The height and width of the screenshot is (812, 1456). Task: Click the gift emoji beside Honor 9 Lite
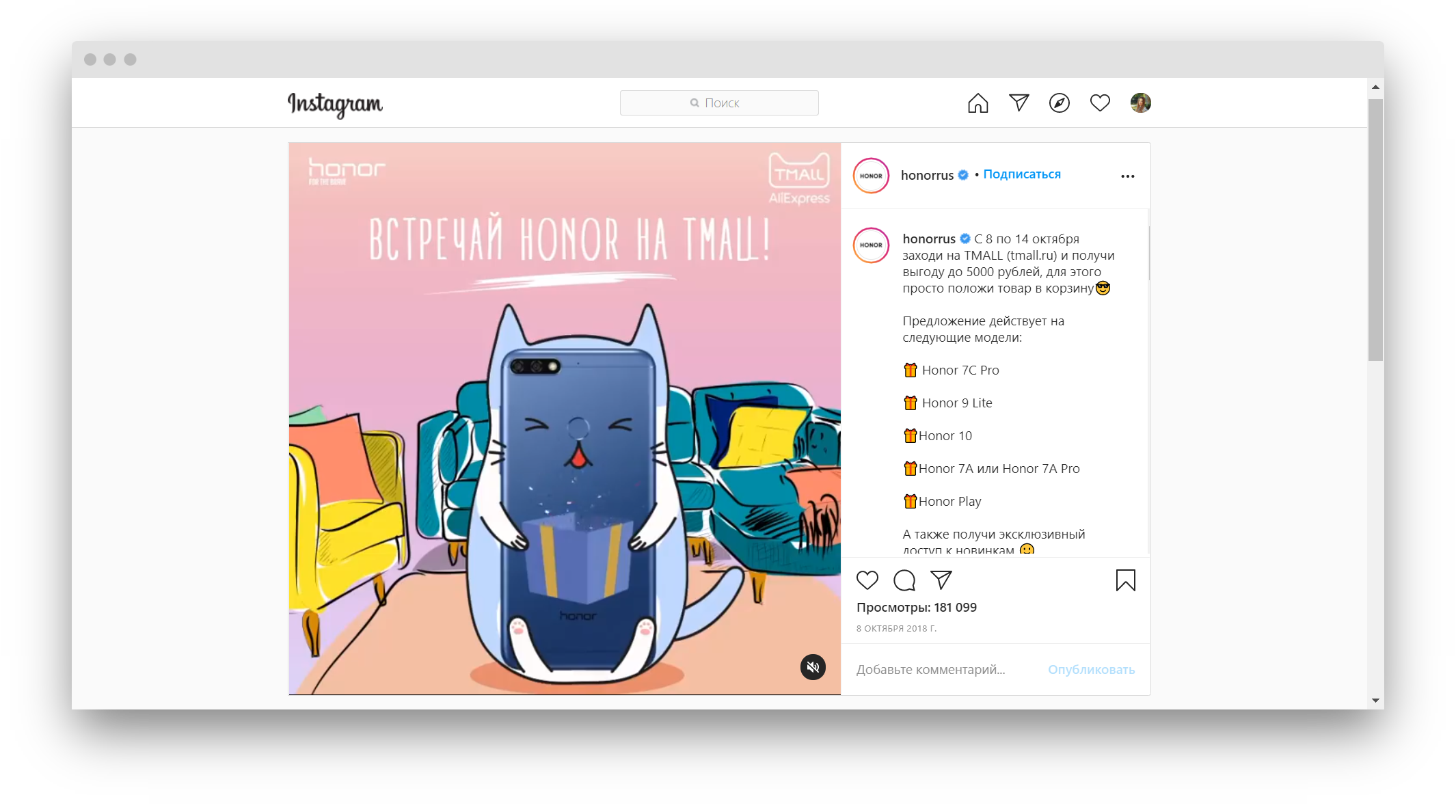(x=911, y=403)
